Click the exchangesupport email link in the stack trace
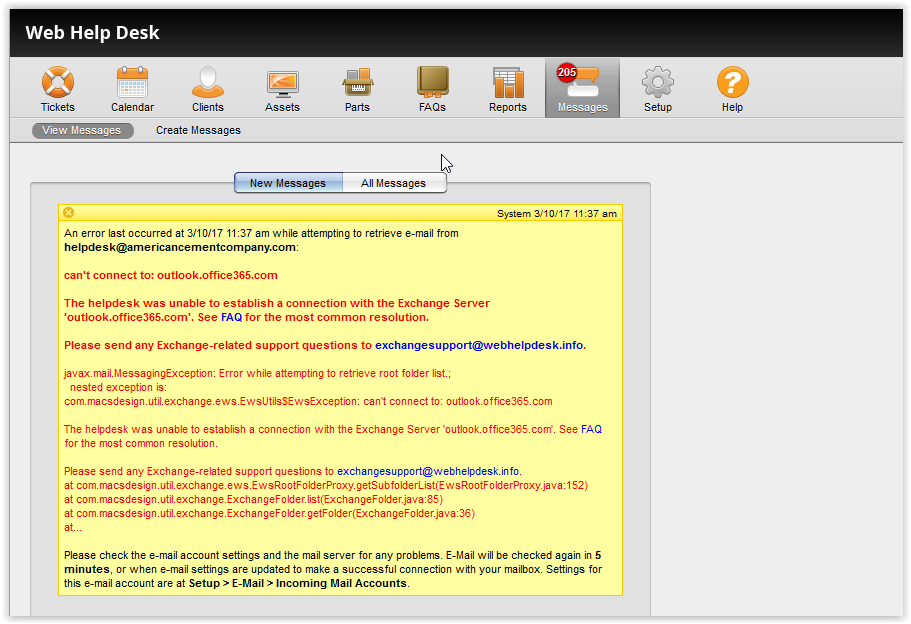911x624 pixels. pos(428,471)
